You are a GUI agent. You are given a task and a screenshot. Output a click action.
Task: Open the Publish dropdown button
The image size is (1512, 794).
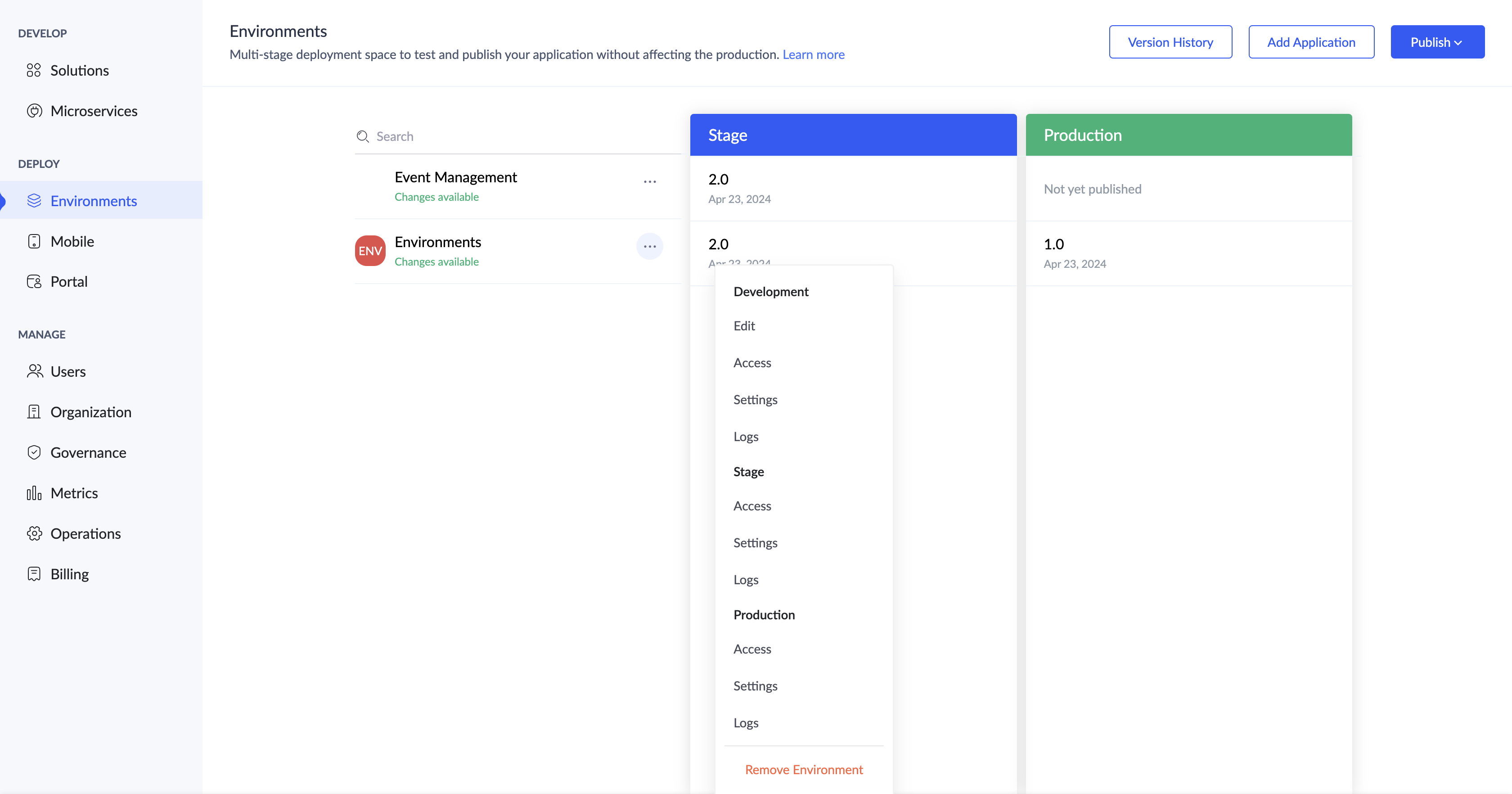1437,42
